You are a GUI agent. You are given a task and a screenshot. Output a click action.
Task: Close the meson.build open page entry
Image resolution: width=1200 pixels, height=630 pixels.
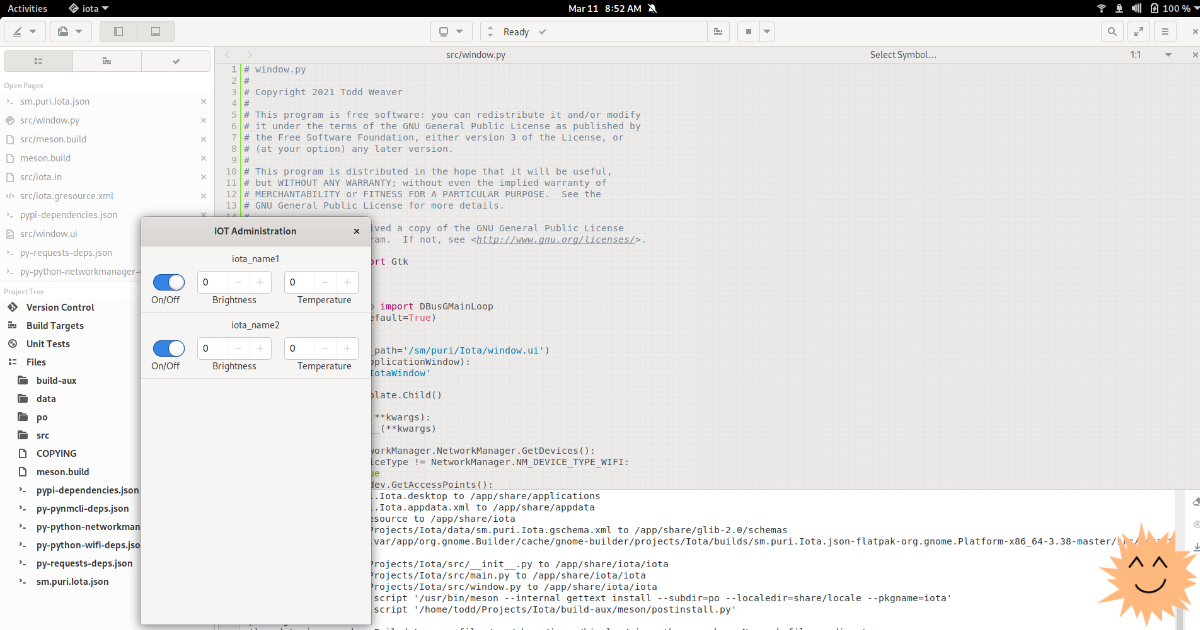pyautogui.click(x=203, y=158)
